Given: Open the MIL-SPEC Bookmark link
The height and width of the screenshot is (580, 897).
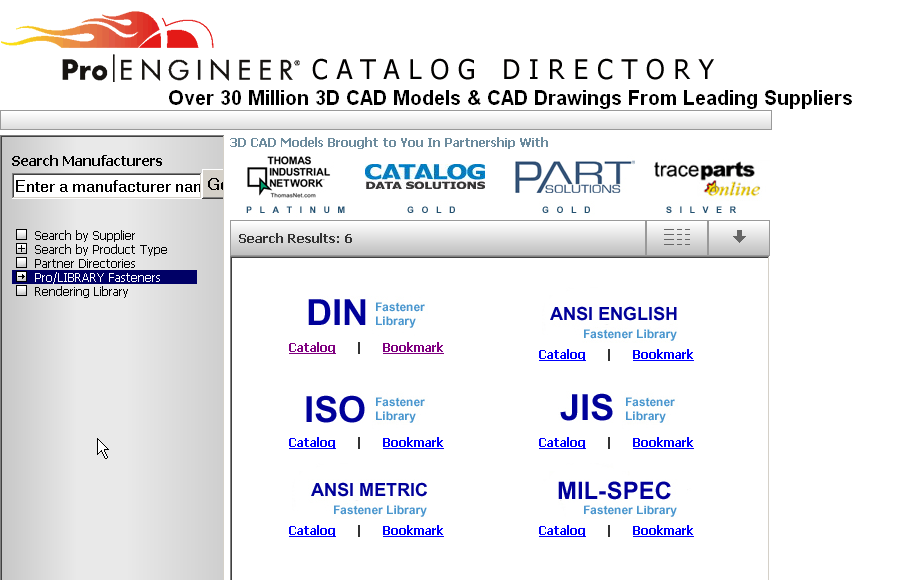Looking at the screenshot, I should point(663,531).
